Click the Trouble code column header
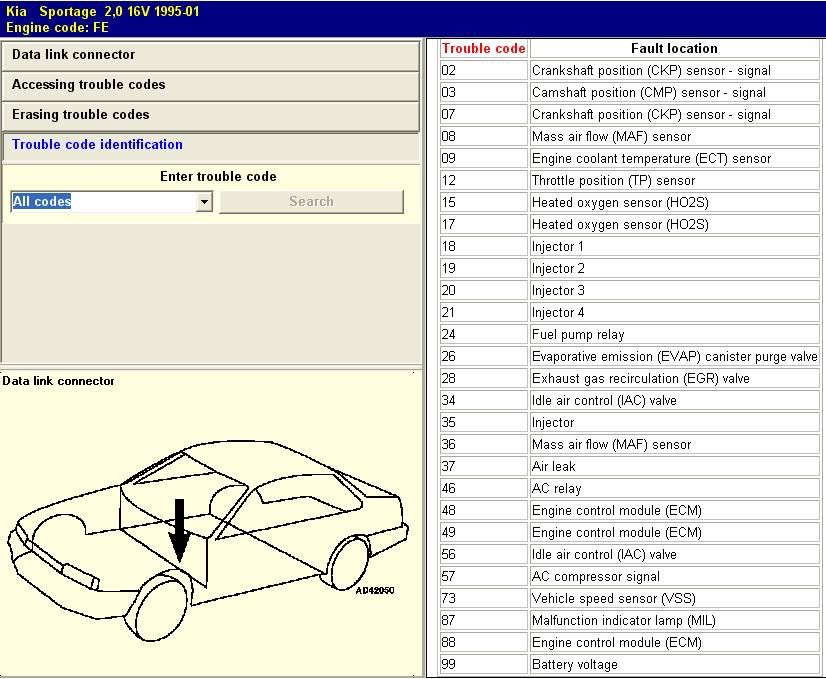The width and height of the screenshot is (826, 679). [x=483, y=48]
